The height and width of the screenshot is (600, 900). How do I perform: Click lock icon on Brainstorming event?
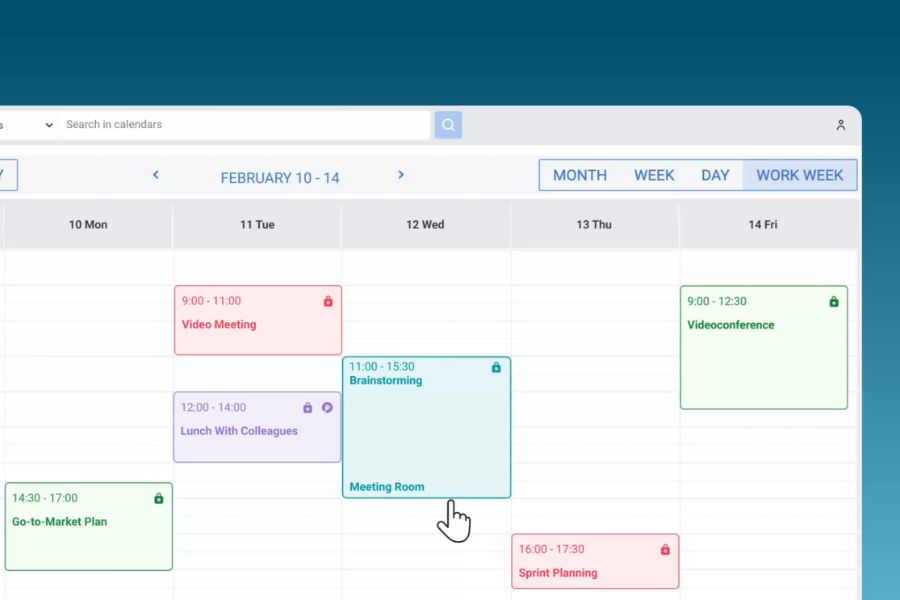(x=496, y=367)
